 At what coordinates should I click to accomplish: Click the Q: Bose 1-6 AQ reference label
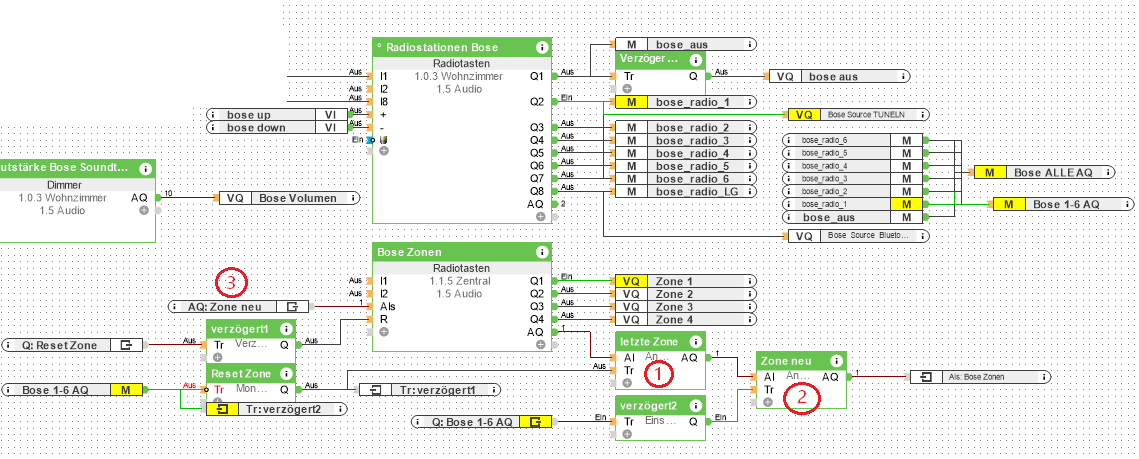(470, 421)
